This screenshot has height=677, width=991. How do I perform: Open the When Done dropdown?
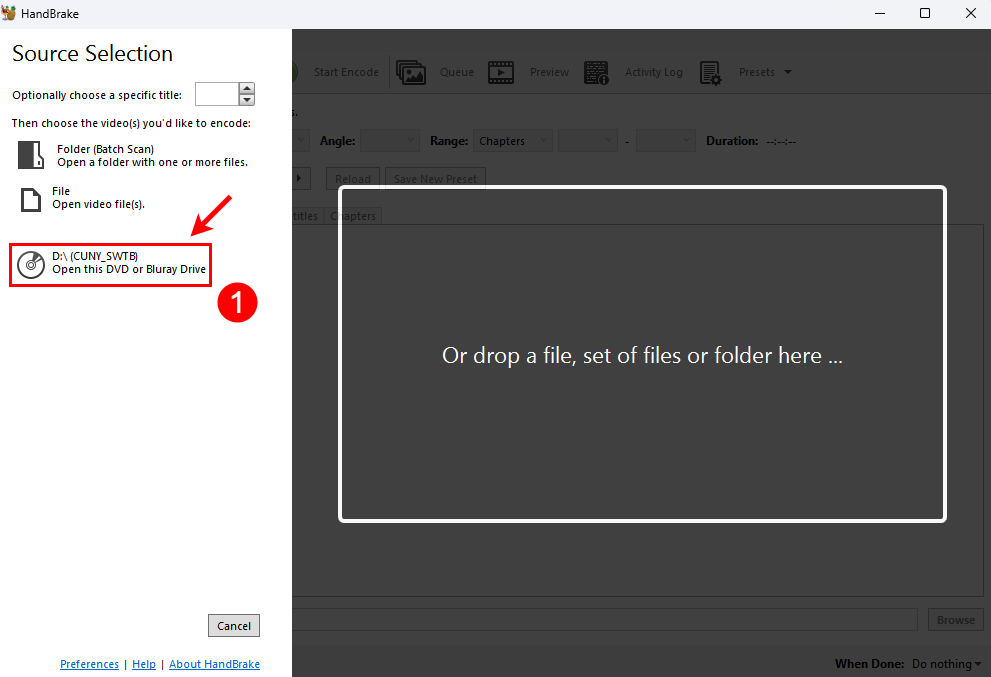(x=946, y=664)
